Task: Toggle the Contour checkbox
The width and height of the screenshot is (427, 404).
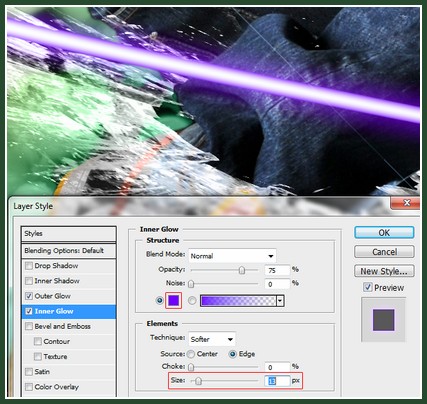Action: [x=38, y=341]
